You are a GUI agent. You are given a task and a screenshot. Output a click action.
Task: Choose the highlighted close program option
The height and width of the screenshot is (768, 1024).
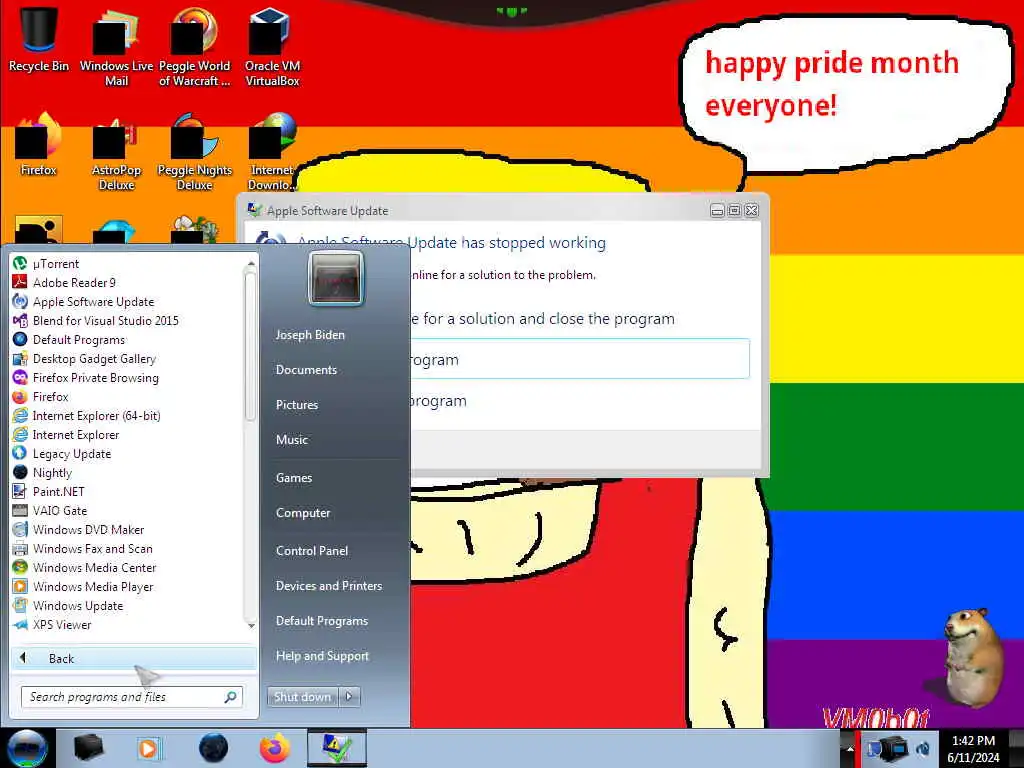(580, 359)
